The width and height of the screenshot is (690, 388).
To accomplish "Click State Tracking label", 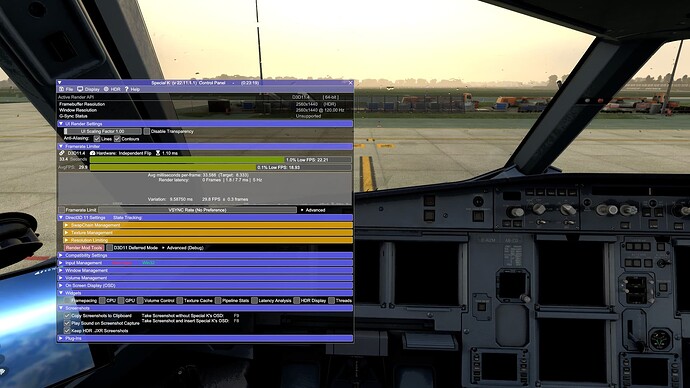I will (127, 218).
